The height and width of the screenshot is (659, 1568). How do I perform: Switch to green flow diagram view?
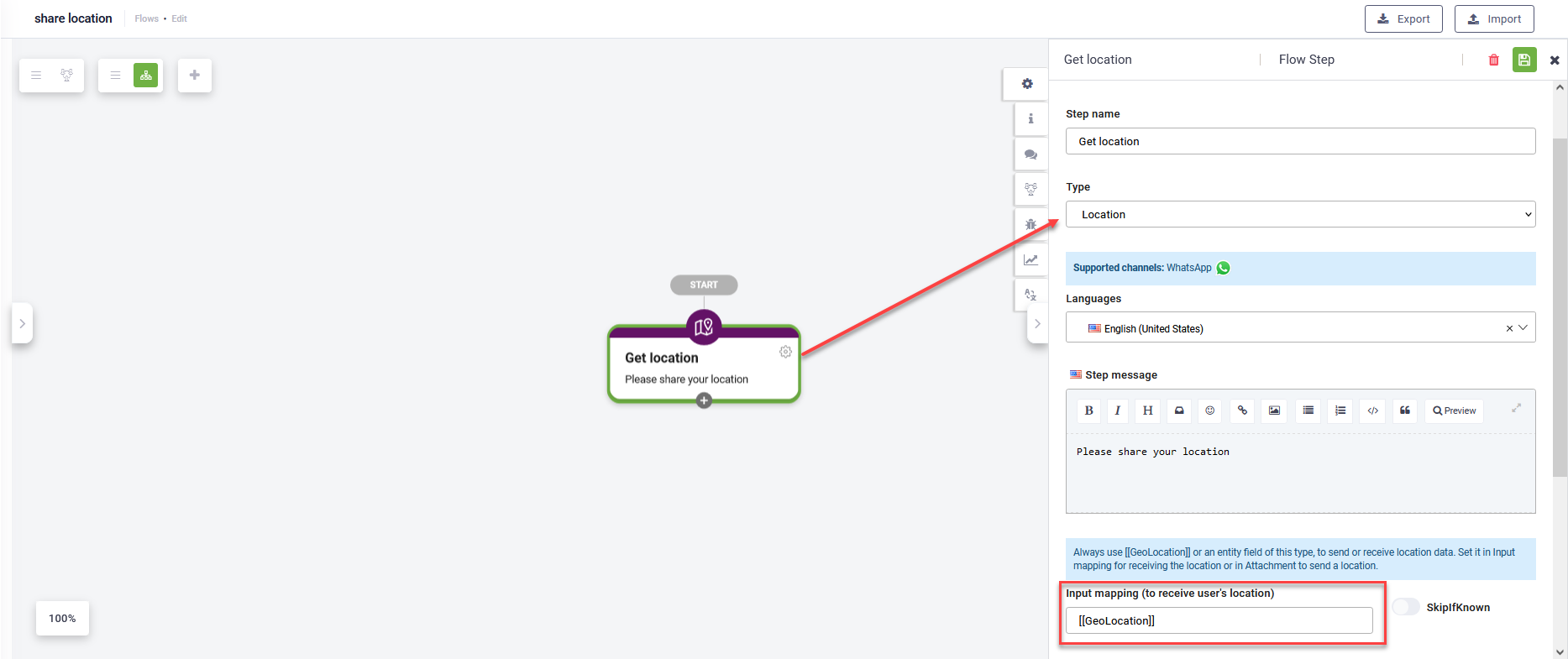146,76
